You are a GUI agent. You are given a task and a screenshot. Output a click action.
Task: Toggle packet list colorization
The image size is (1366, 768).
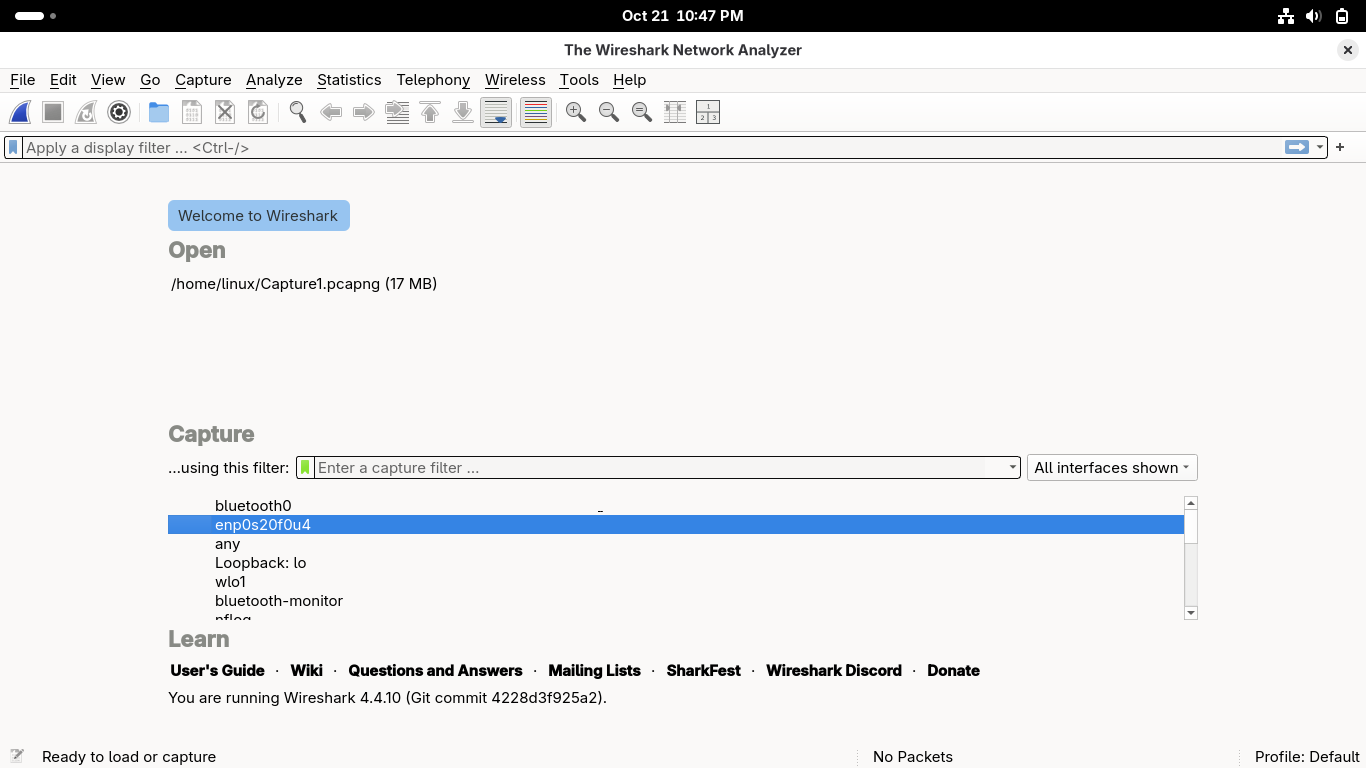click(536, 113)
